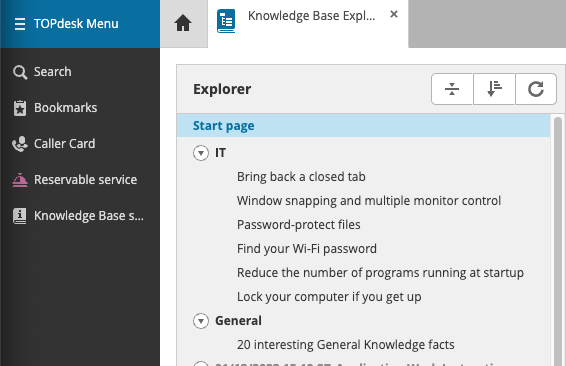
Task: Click the Knowledge Base info book icon
Action: [x=20, y=216]
